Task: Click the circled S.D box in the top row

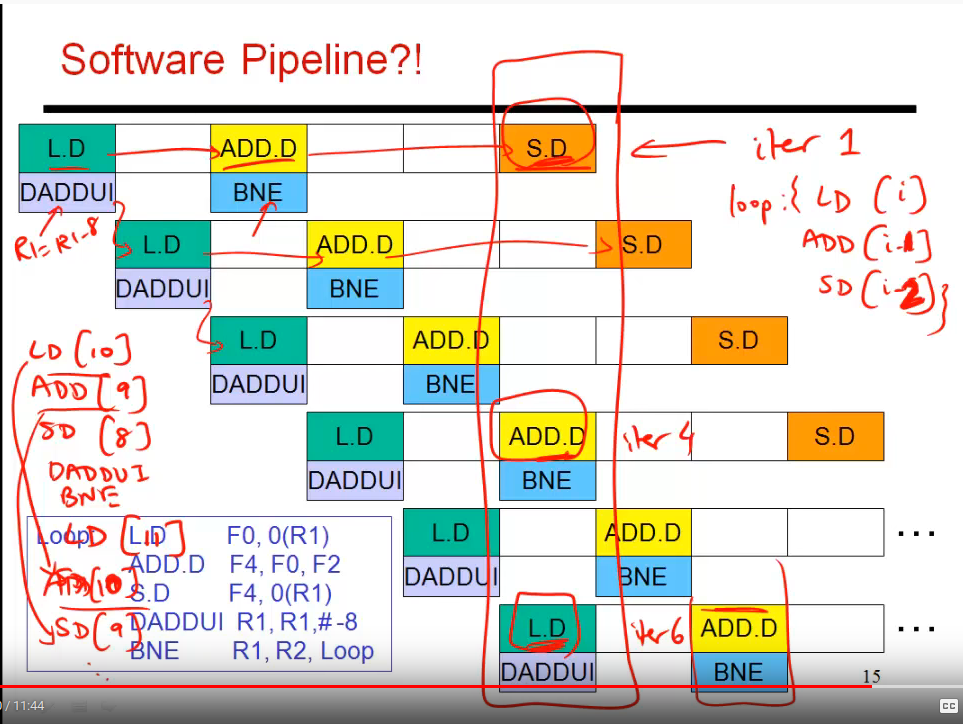Action: (x=546, y=148)
